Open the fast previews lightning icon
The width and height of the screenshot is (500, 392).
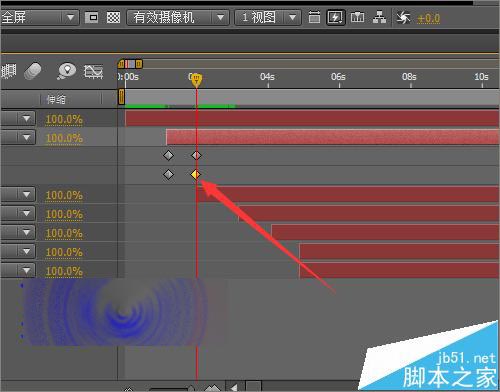[335, 17]
